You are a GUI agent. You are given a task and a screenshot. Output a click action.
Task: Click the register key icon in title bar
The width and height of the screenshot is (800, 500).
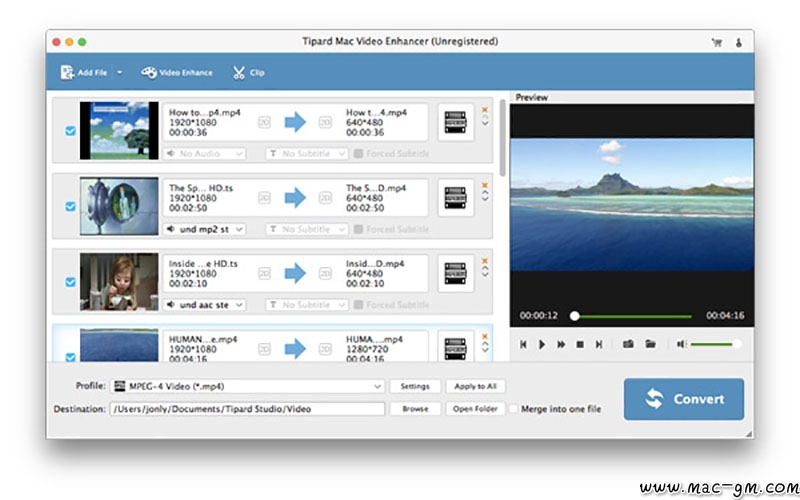(x=739, y=43)
